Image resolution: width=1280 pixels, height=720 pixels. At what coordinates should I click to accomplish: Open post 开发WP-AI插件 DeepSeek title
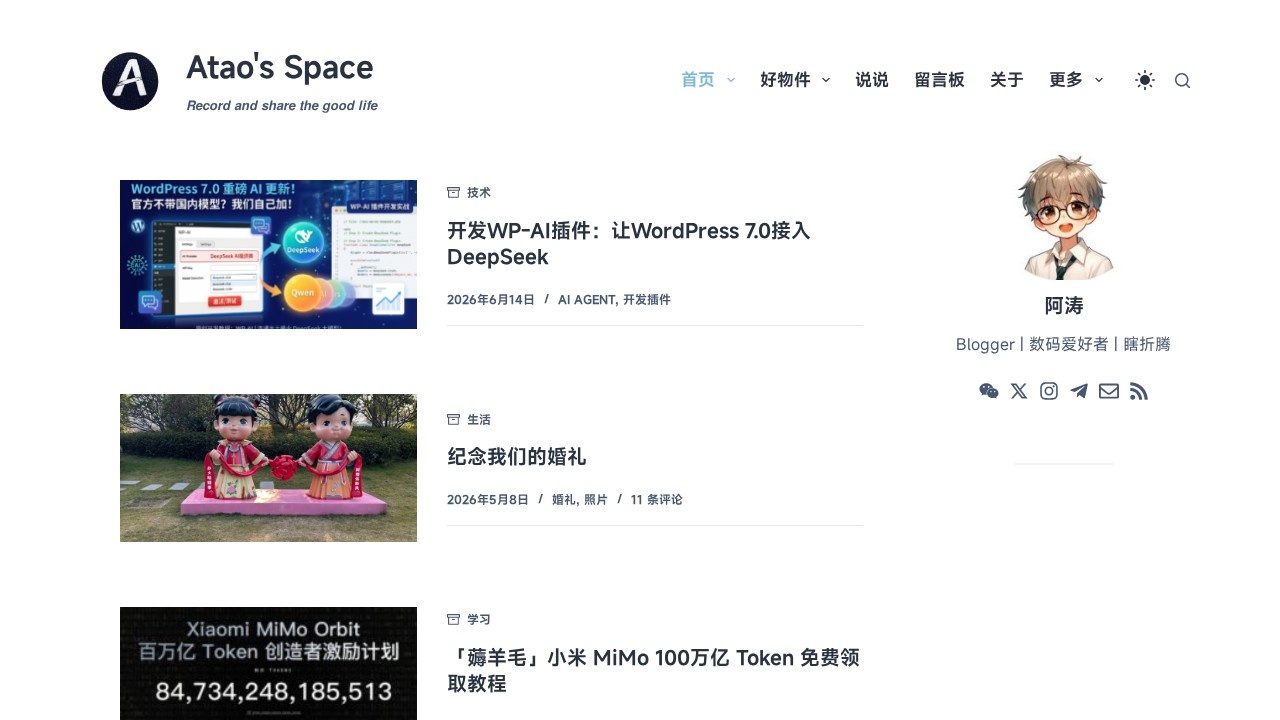(628, 244)
